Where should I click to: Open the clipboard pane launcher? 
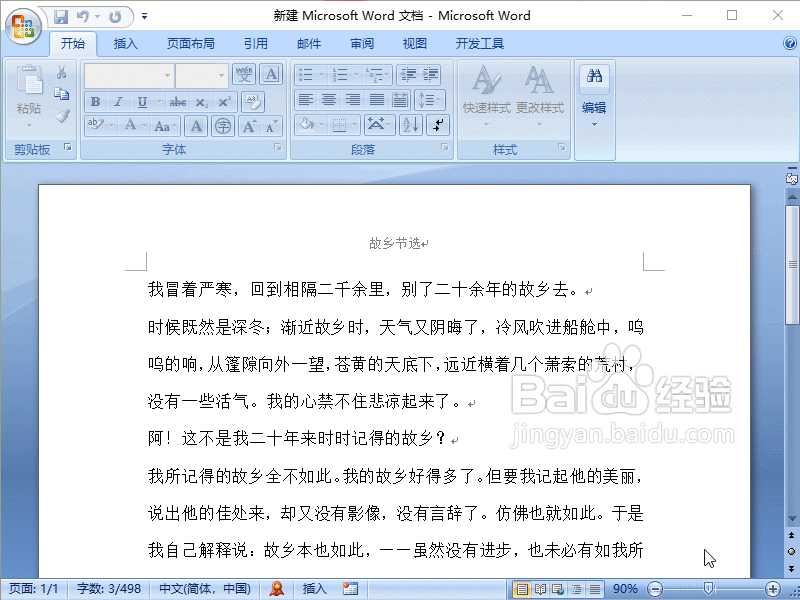[67, 147]
